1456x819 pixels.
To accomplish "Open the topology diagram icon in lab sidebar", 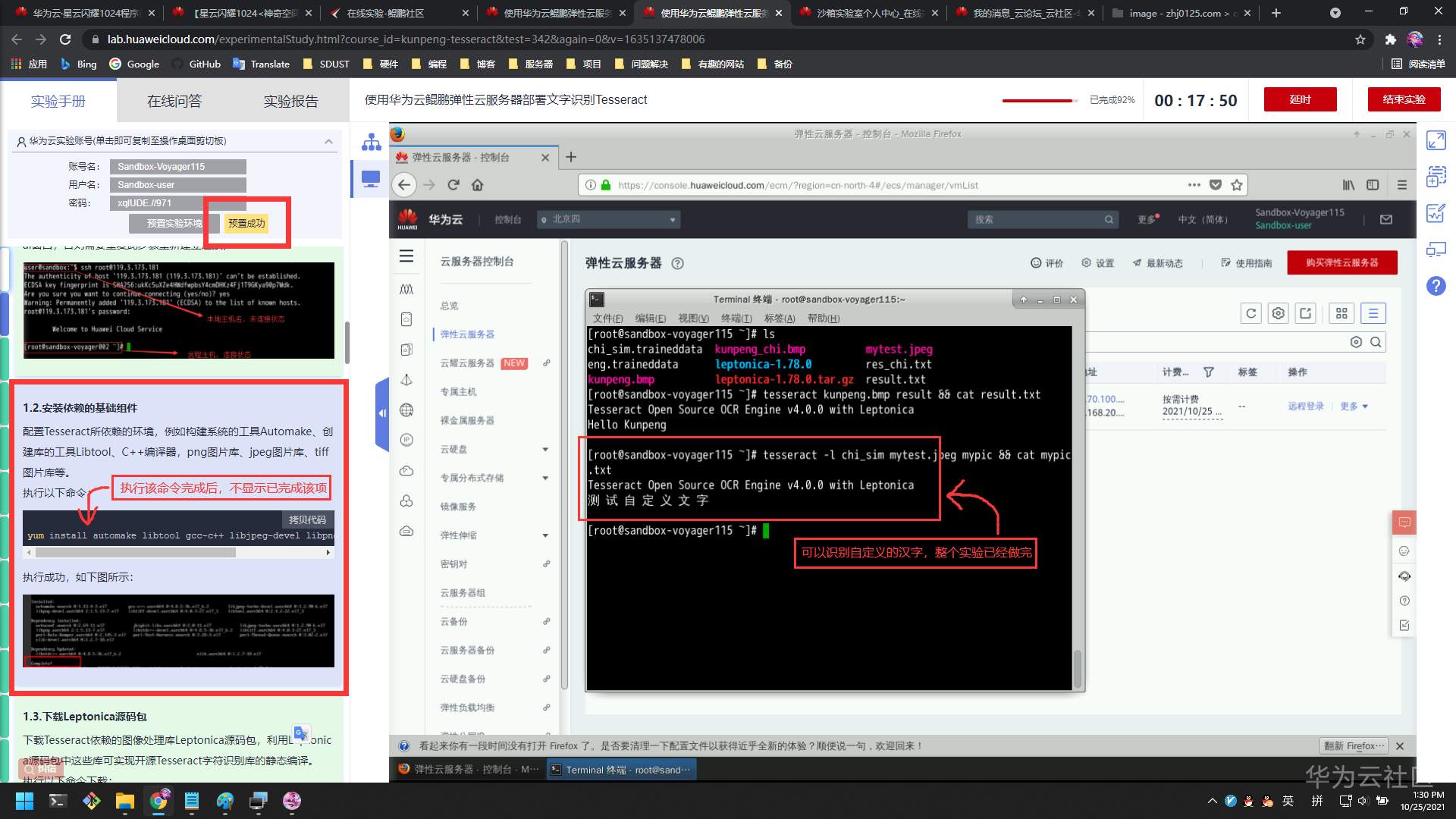I will (x=371, y=142).
